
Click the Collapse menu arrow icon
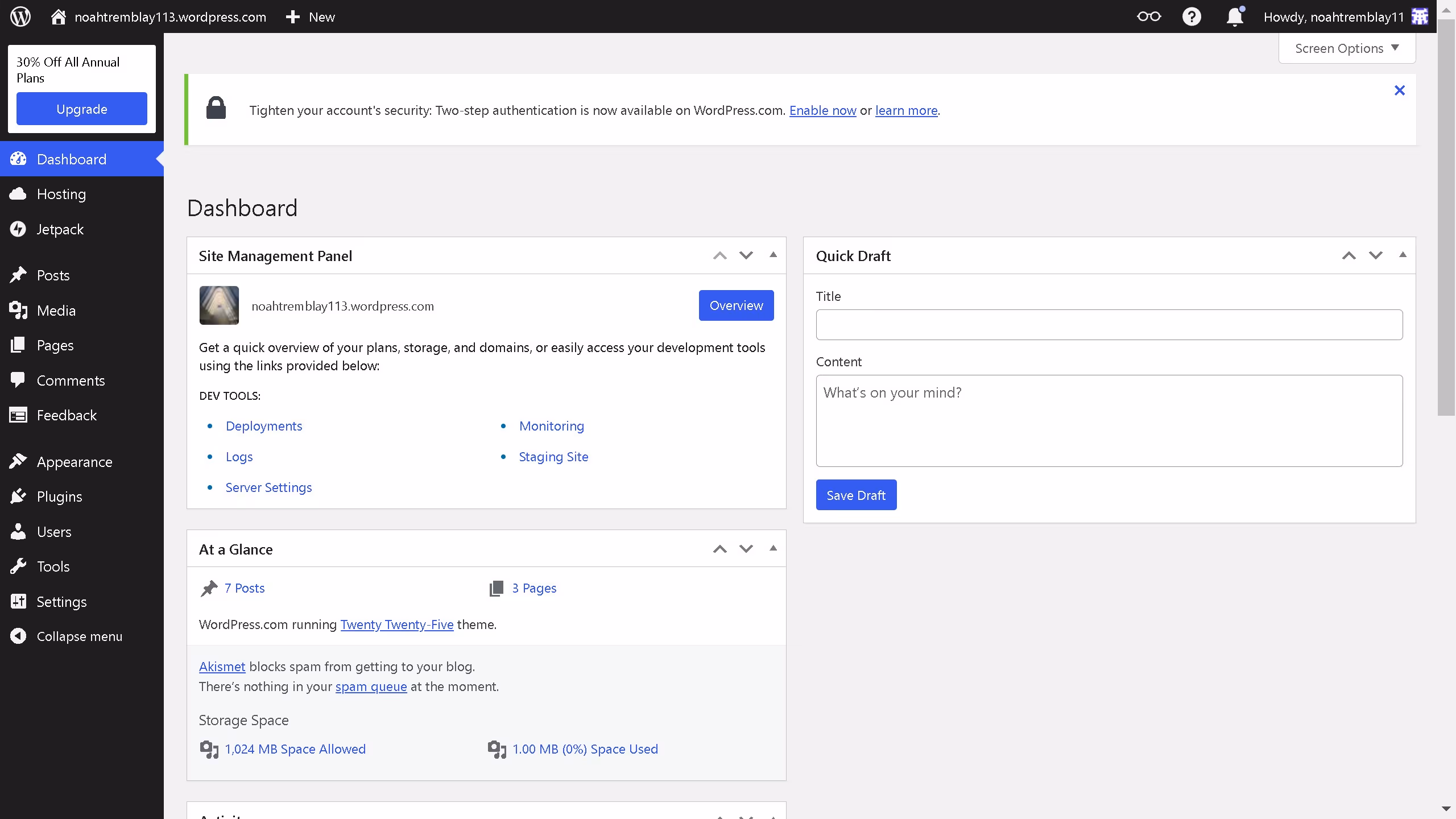pyautogui.click(x=18, y=636)
